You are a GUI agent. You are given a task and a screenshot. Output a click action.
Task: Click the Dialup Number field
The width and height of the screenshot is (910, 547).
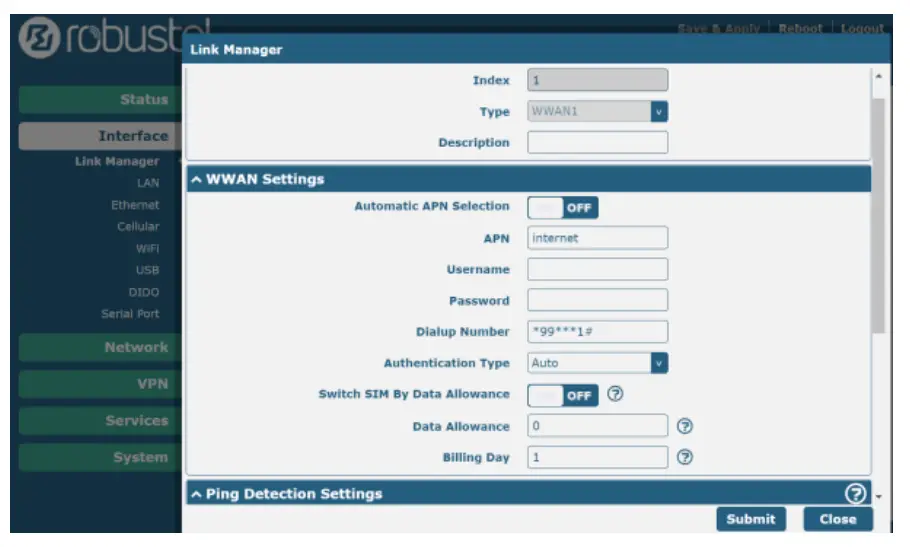(x=597, y=332)
